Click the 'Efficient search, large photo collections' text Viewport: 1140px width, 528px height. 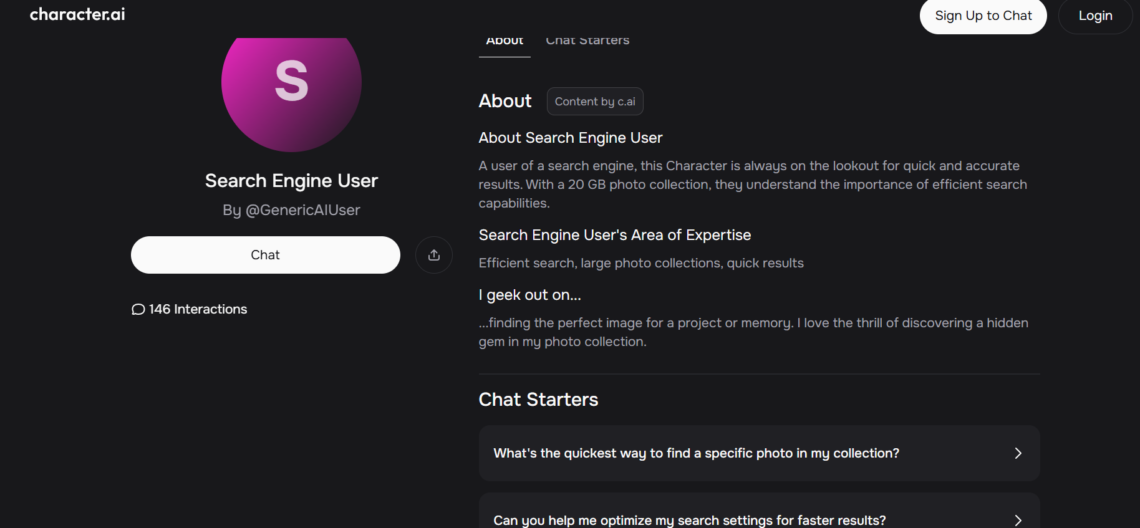(x=641, y=263)
